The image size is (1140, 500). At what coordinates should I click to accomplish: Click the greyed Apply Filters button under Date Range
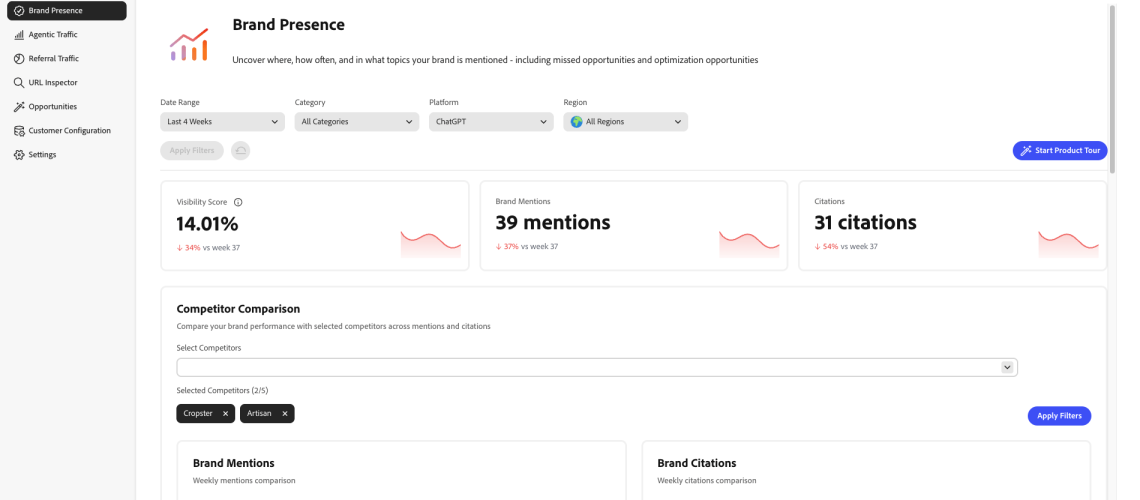pos(192,150)
